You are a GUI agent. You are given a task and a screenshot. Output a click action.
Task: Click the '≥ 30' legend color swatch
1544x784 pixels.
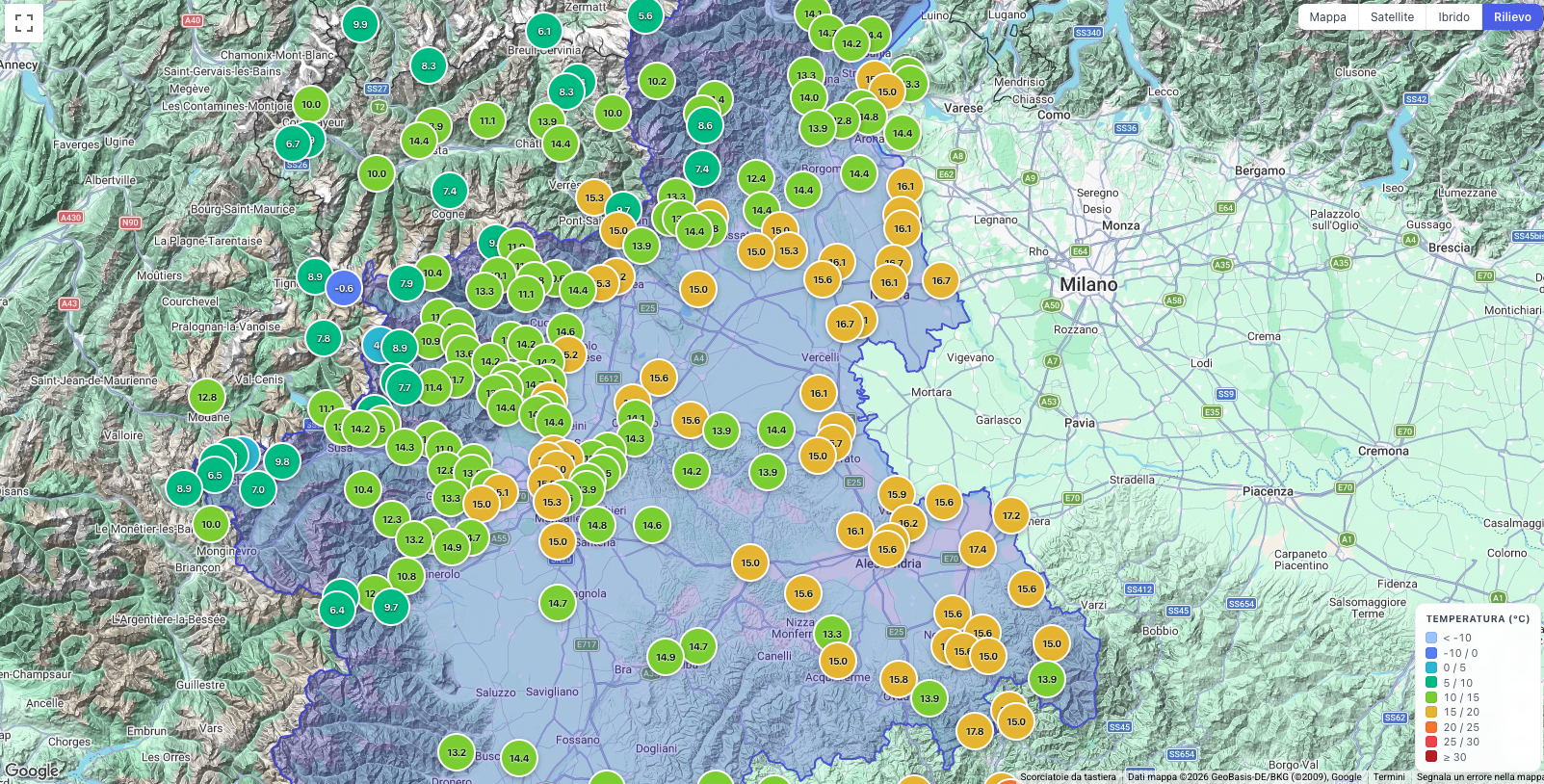click(x=1431, y=757)
